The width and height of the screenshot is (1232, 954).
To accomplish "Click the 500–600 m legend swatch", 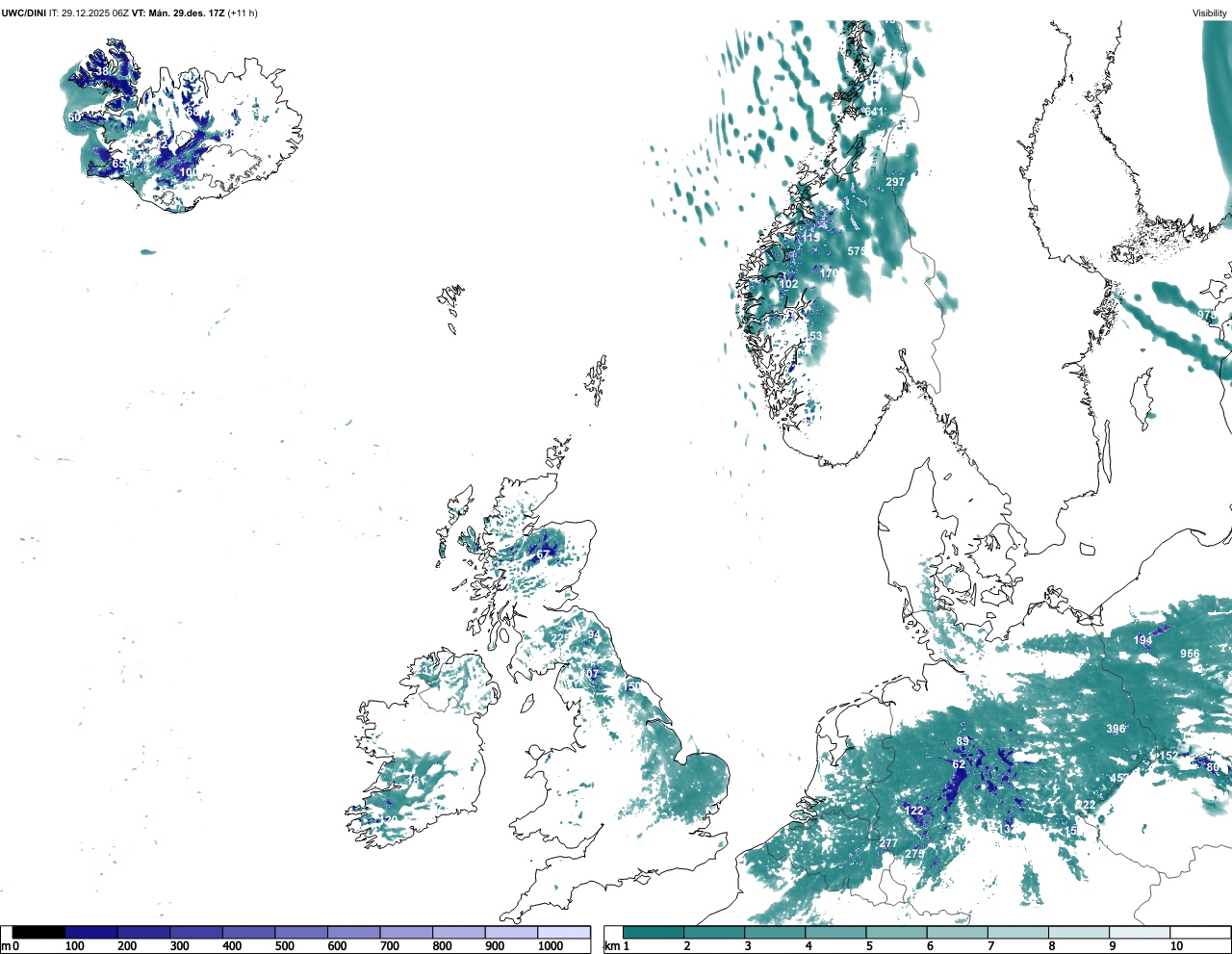I will [x=301, y=933].
